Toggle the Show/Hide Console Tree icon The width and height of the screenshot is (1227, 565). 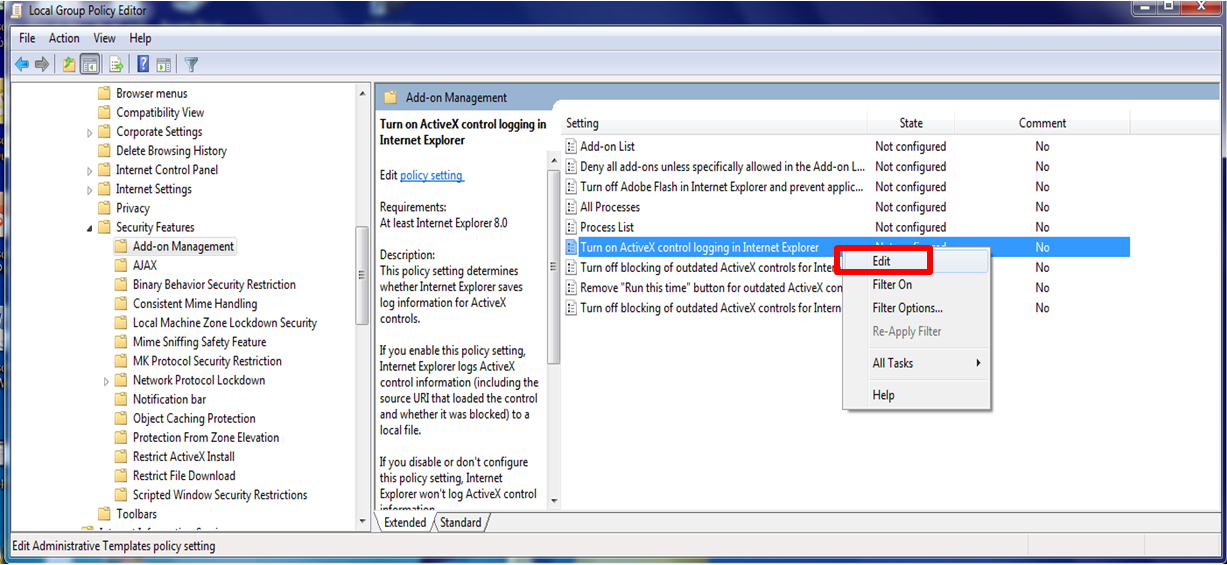90,64
